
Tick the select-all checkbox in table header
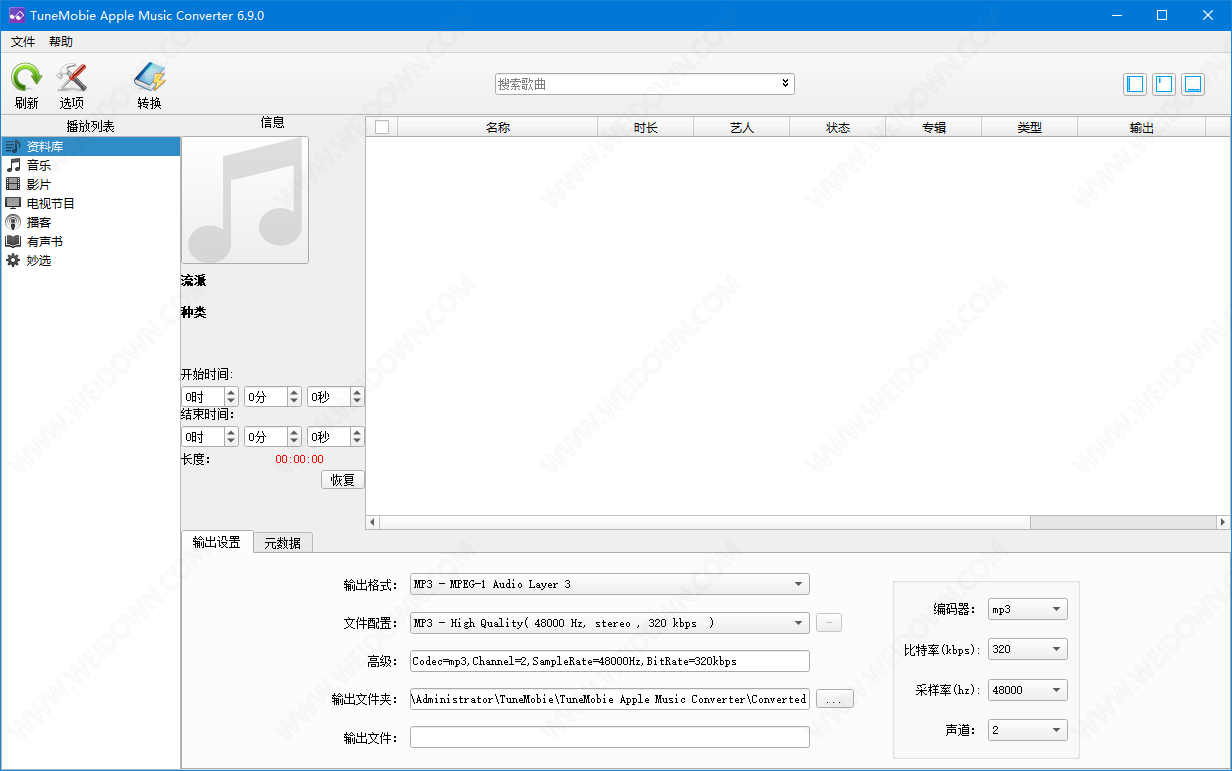click(x=381, y=127)
